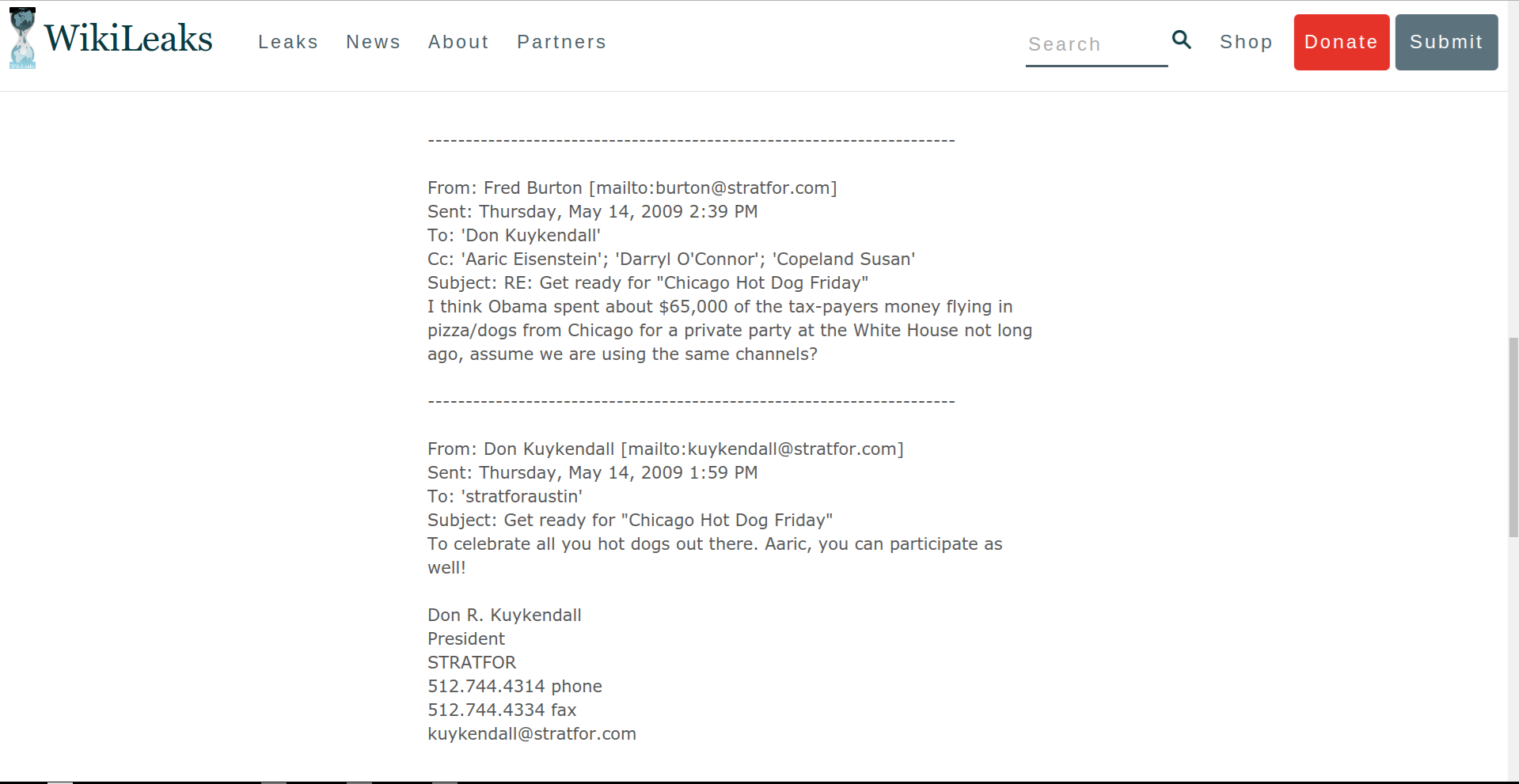Click the original "Subject: Get ready for" line
This screenshot has width=1519, height=784.
click(630, 521)
